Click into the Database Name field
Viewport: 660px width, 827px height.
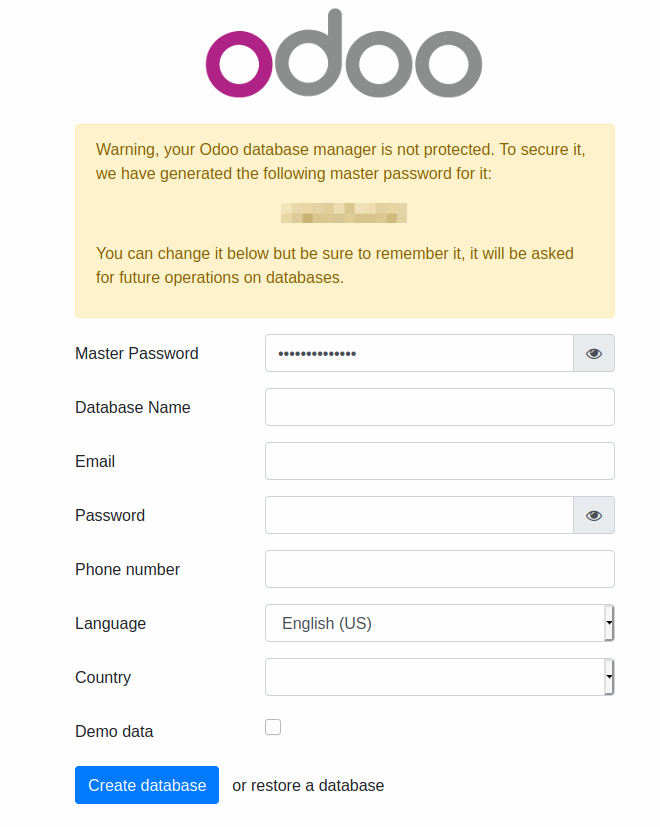click(439, 407)
